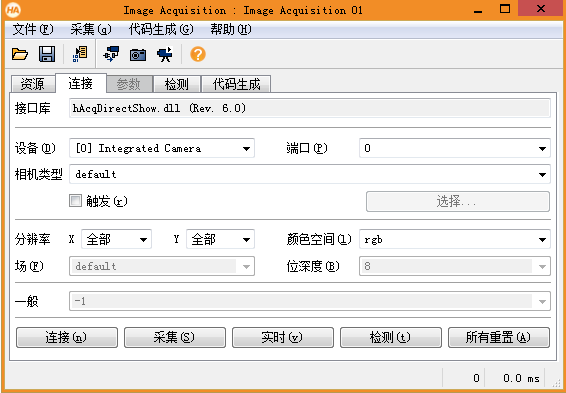The width and height of the screenshot is (566, 393).
Task: Open the 文件(F) menu
Action: click(x=33, y=30)
